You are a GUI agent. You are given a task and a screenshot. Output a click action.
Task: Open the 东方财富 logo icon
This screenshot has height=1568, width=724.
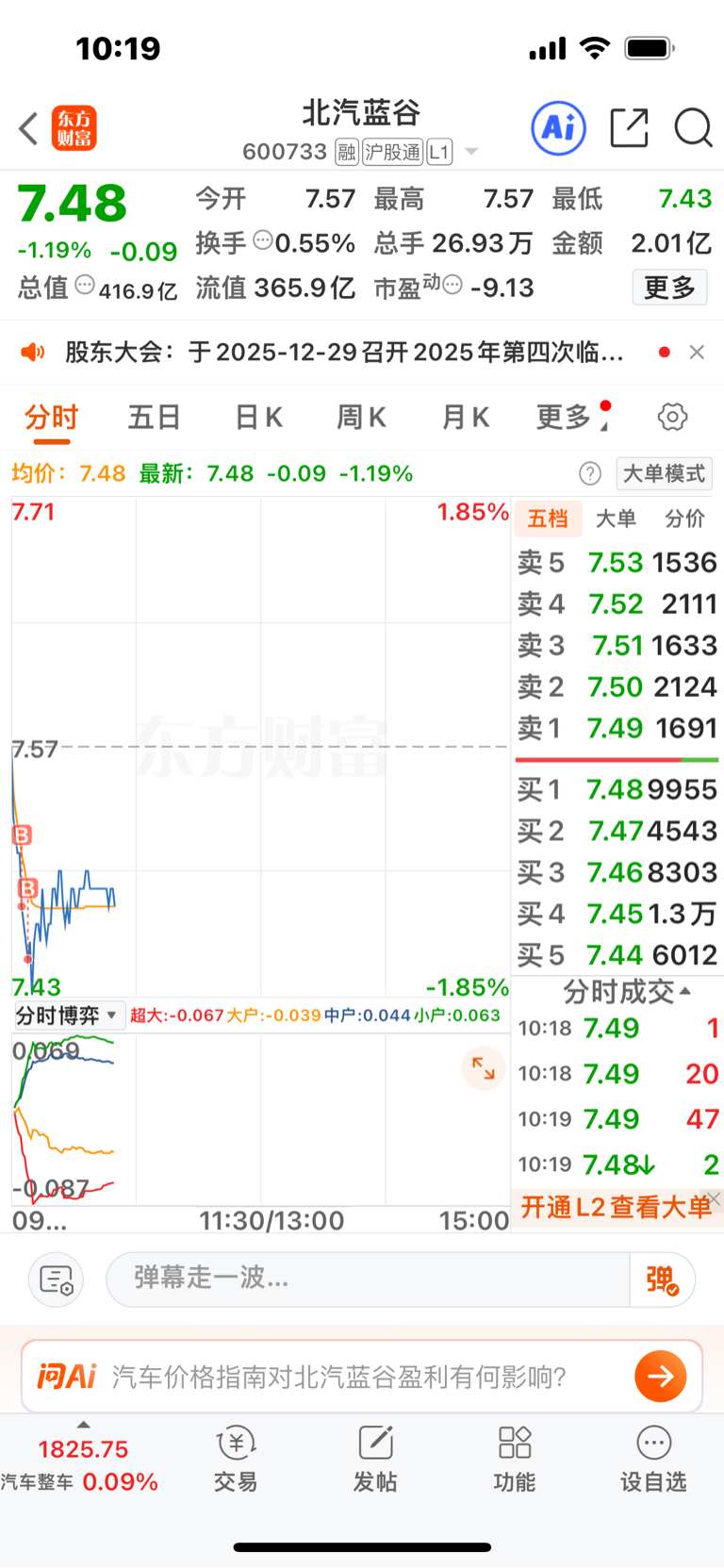click(x=74, y=128)
